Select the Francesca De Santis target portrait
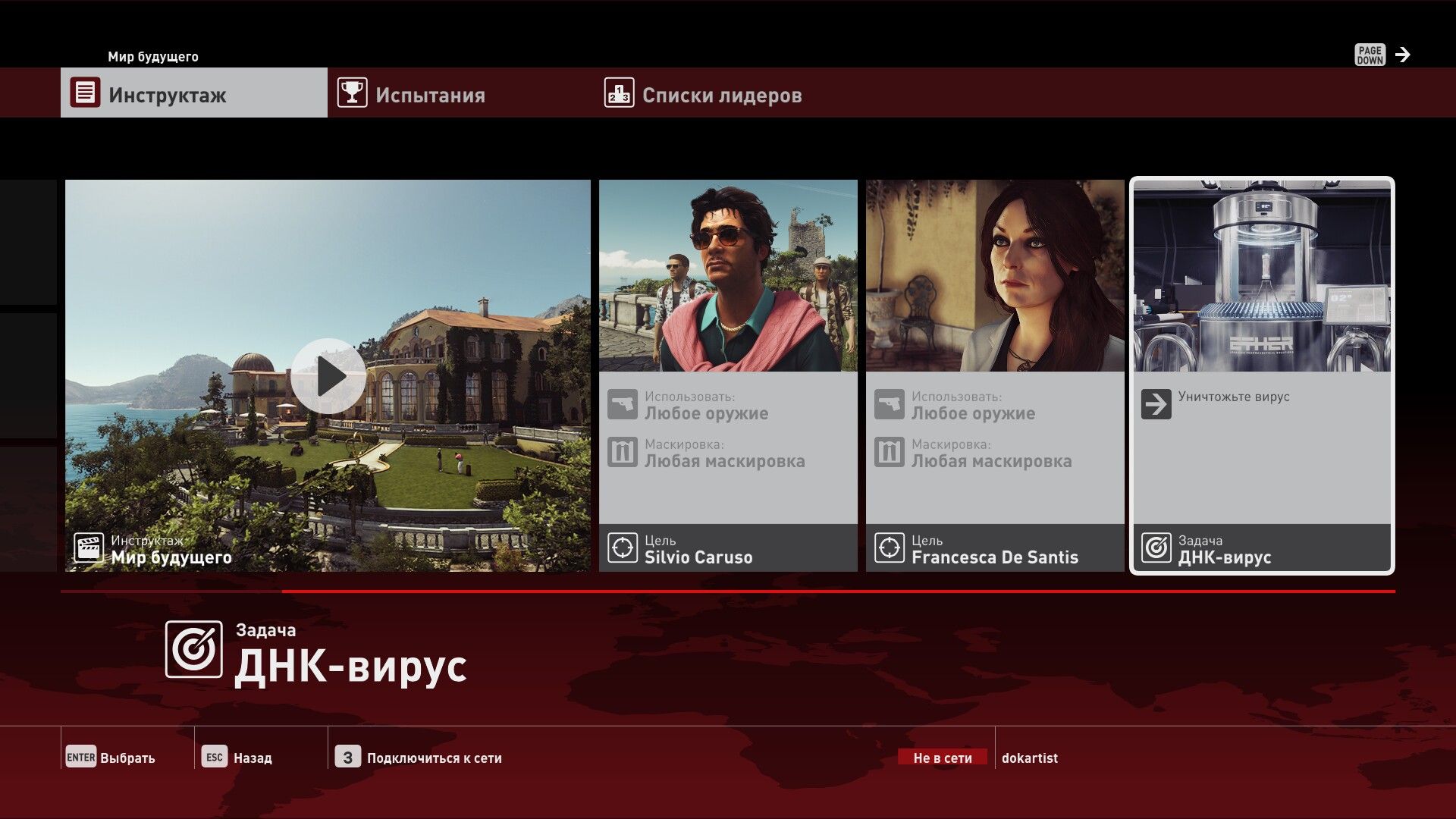The height and width of the screenshot is (819, 1456). click(995, 276)
